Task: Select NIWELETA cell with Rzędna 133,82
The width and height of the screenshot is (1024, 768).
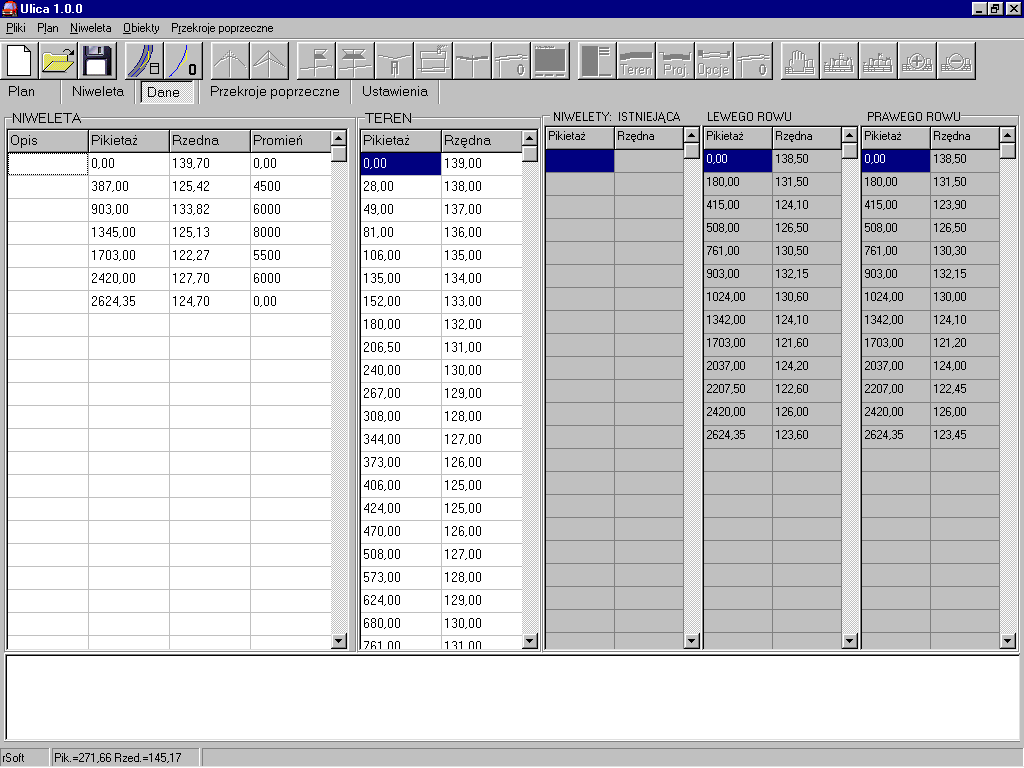Action: (209, 209)
